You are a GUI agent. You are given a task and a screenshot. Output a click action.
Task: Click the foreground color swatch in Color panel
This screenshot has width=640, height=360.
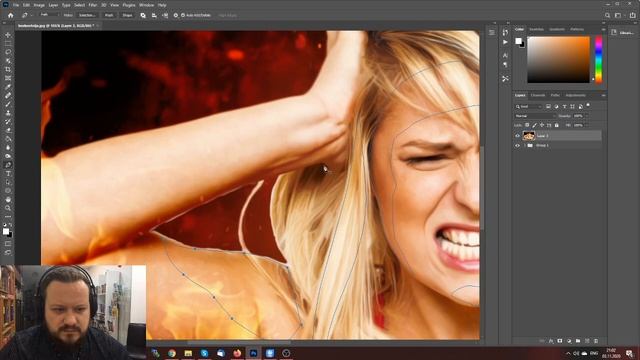pyautogui.click(x=518, y=41)
